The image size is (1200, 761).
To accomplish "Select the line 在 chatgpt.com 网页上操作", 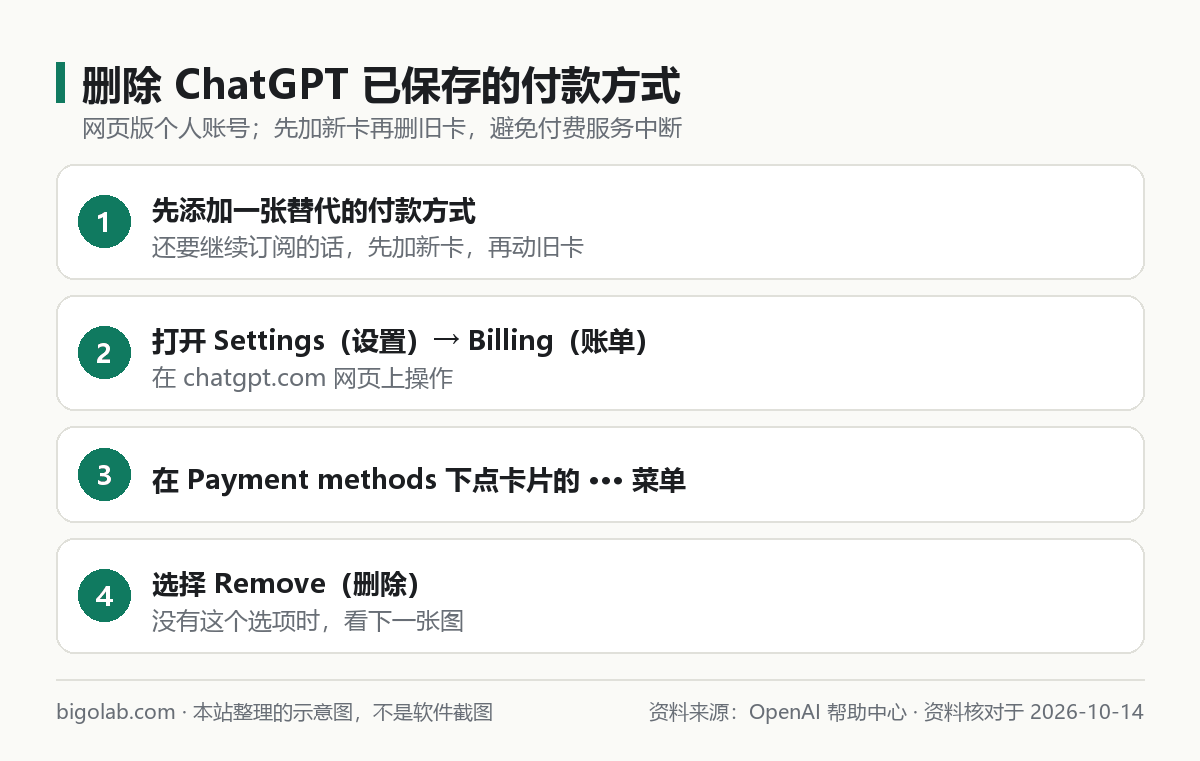I will (303, 378).
